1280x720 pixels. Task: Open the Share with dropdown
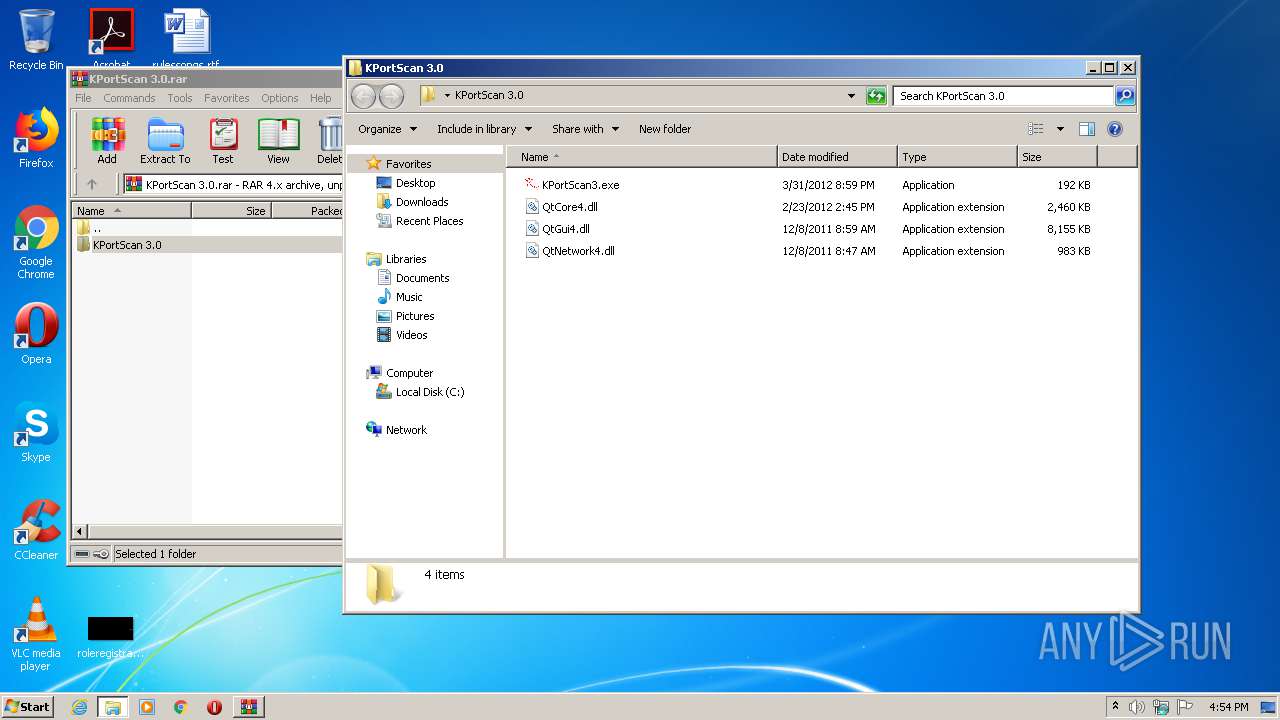585,129
